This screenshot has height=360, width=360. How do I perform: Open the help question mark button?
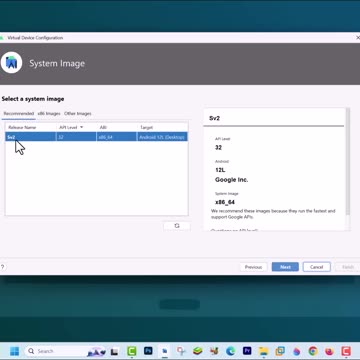coord(2,267)
